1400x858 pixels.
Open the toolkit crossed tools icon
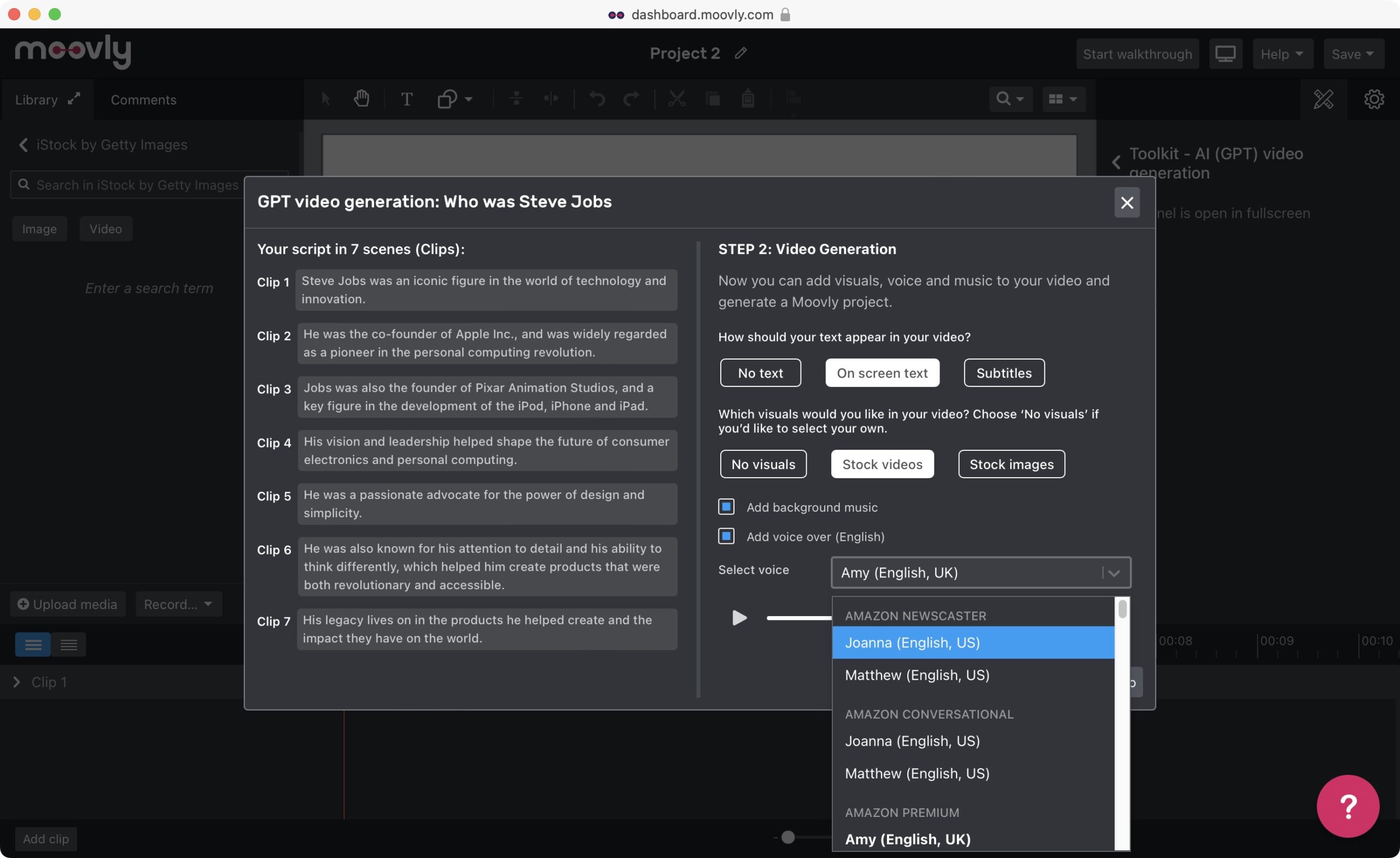[x=1323, y=100]
